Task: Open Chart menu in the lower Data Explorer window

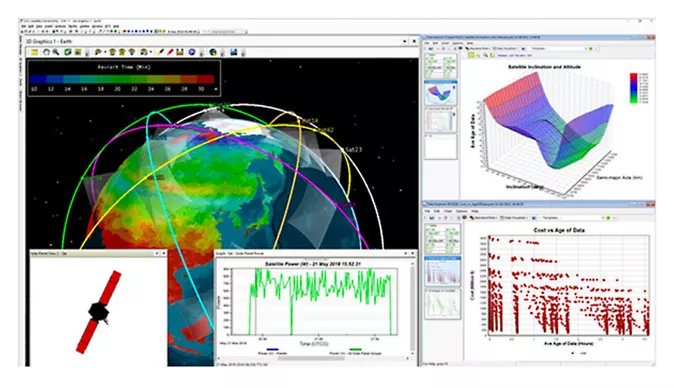Action: pyautogui.click(x=447, y=211)
